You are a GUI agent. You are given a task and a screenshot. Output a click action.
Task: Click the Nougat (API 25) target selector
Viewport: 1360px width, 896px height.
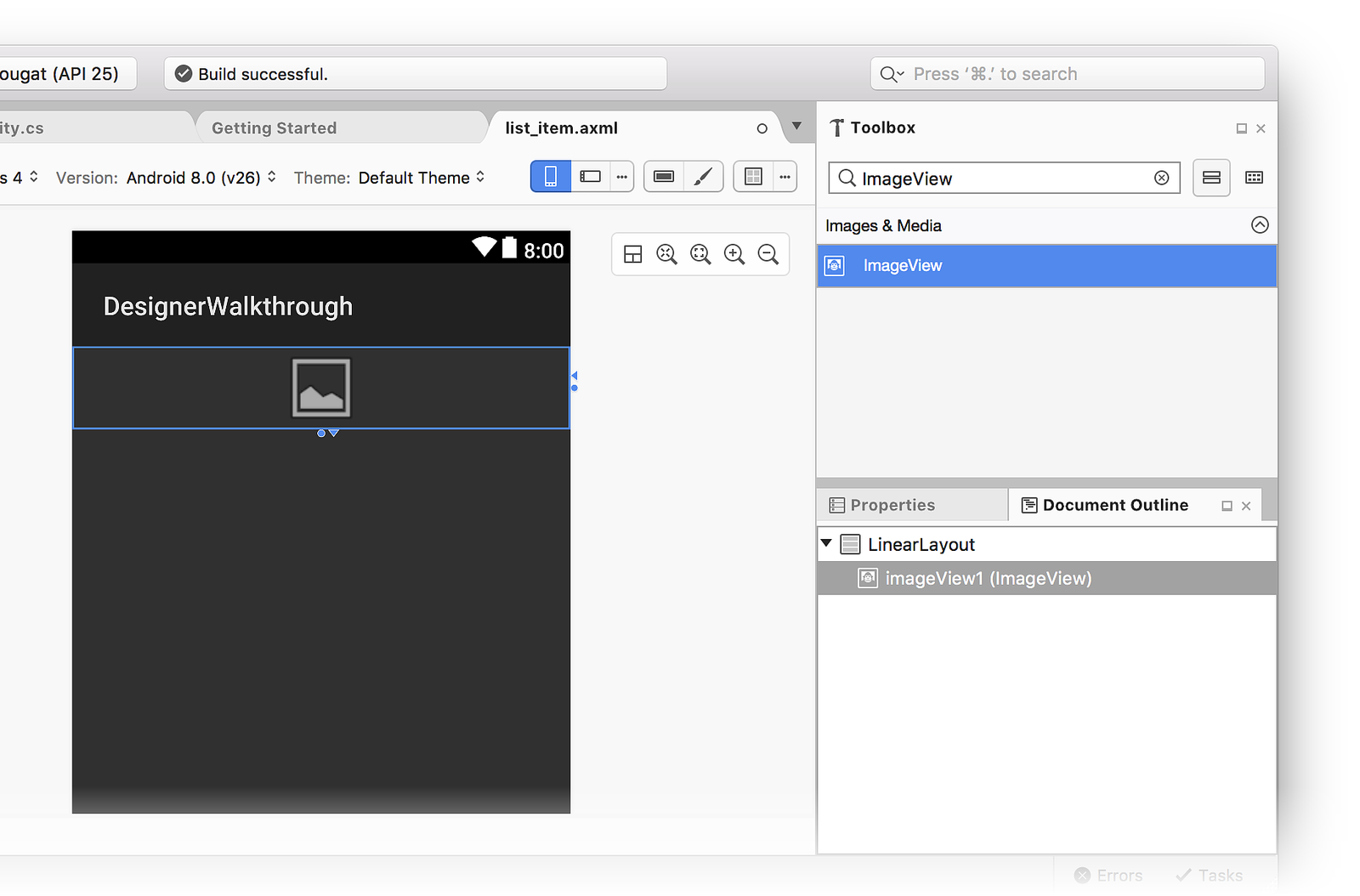67,74
